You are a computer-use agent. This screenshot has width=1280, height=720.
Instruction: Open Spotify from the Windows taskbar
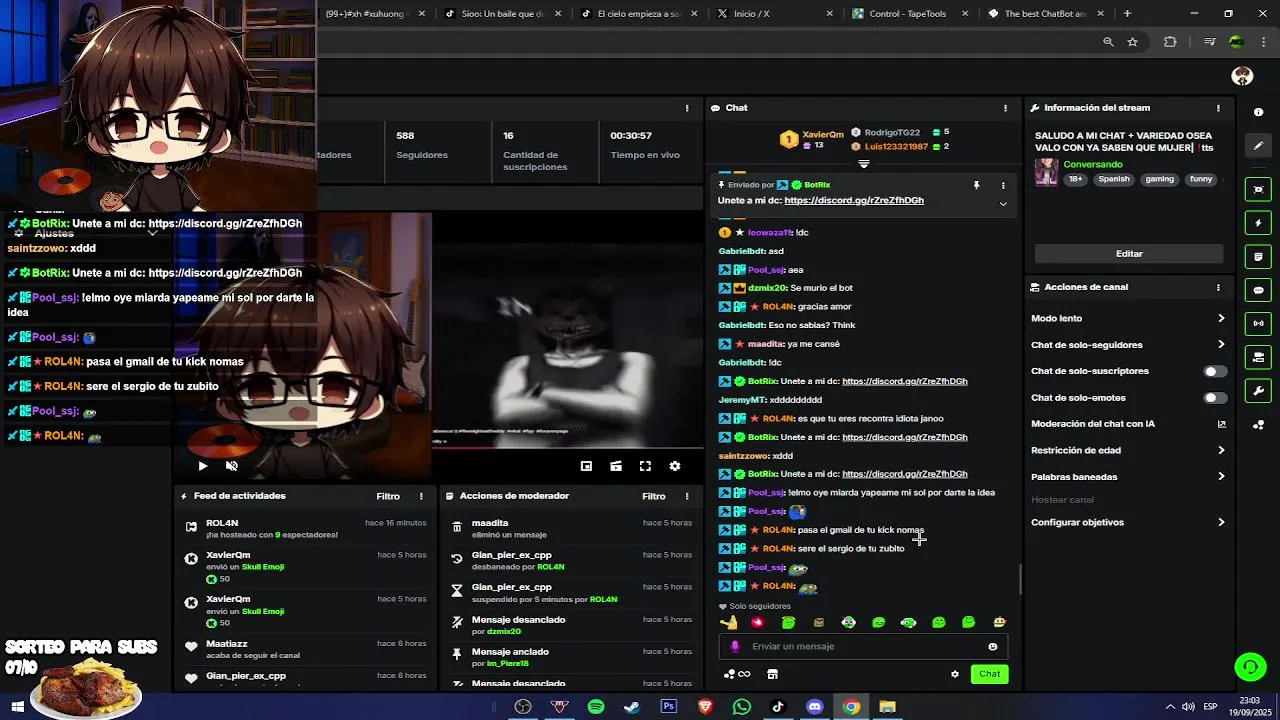point(596,707)
